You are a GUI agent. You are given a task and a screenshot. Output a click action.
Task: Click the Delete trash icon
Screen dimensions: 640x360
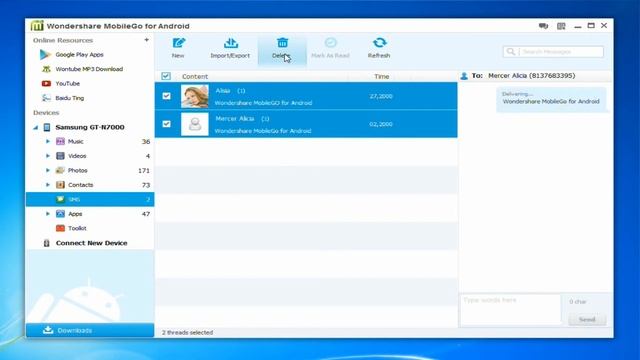[282, 42]
